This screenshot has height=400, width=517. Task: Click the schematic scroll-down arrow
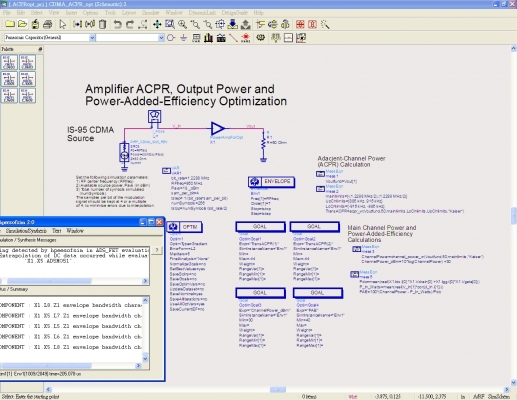[514, 383]
